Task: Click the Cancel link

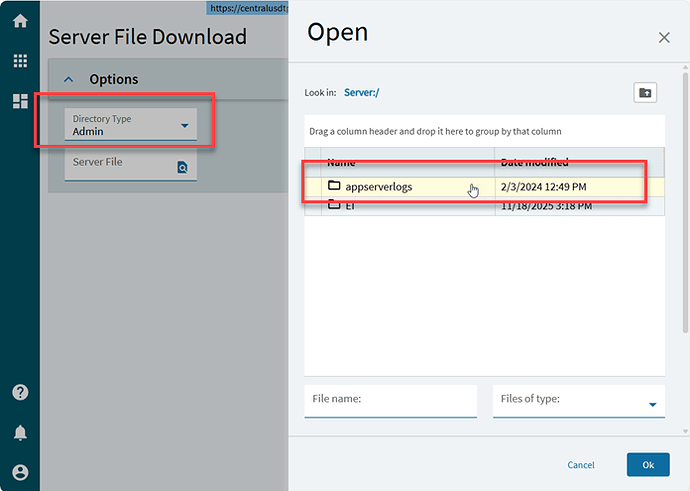Action: [x=581, y=465]
